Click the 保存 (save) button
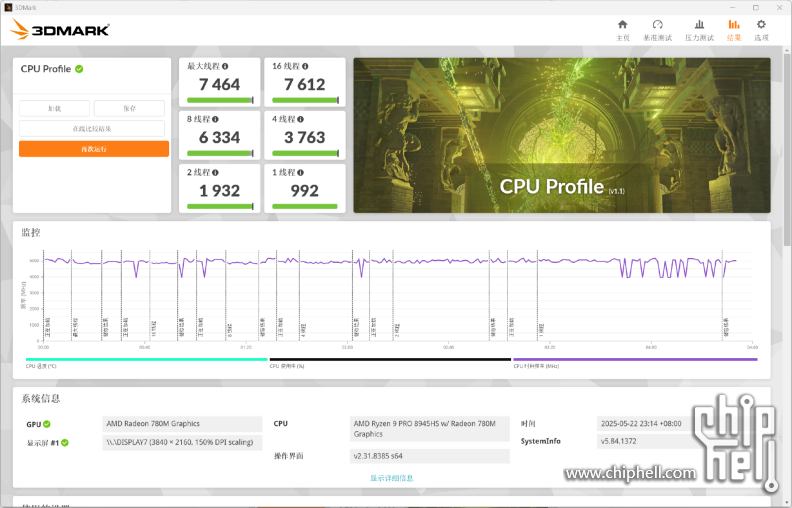 click(129, 108)
